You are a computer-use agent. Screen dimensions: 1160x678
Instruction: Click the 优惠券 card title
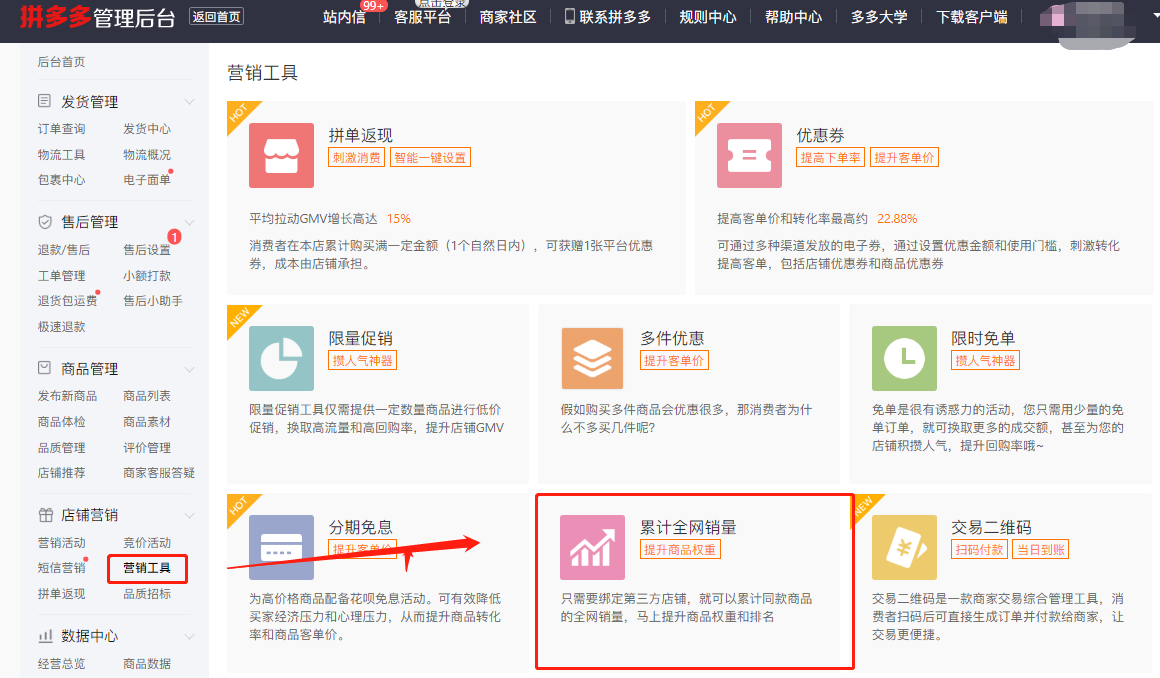click(x=820, y=135)
